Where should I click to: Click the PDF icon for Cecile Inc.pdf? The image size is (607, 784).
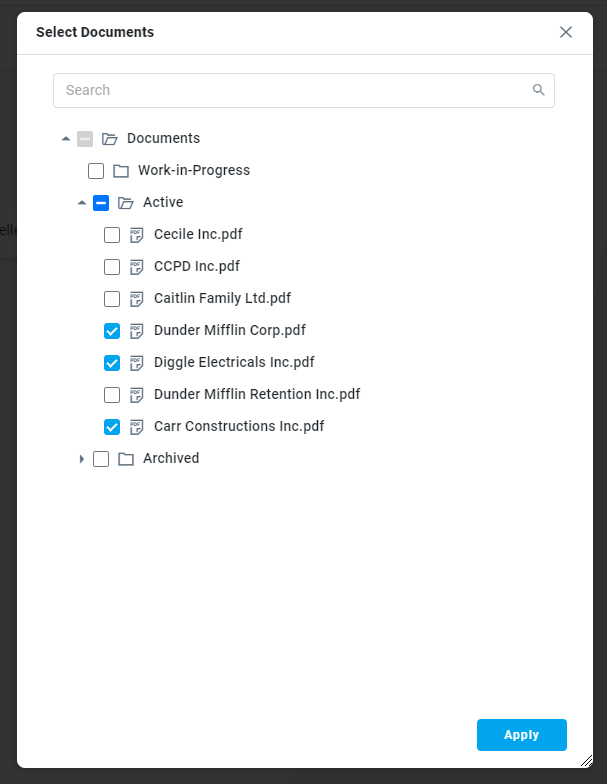pos(137,235)
